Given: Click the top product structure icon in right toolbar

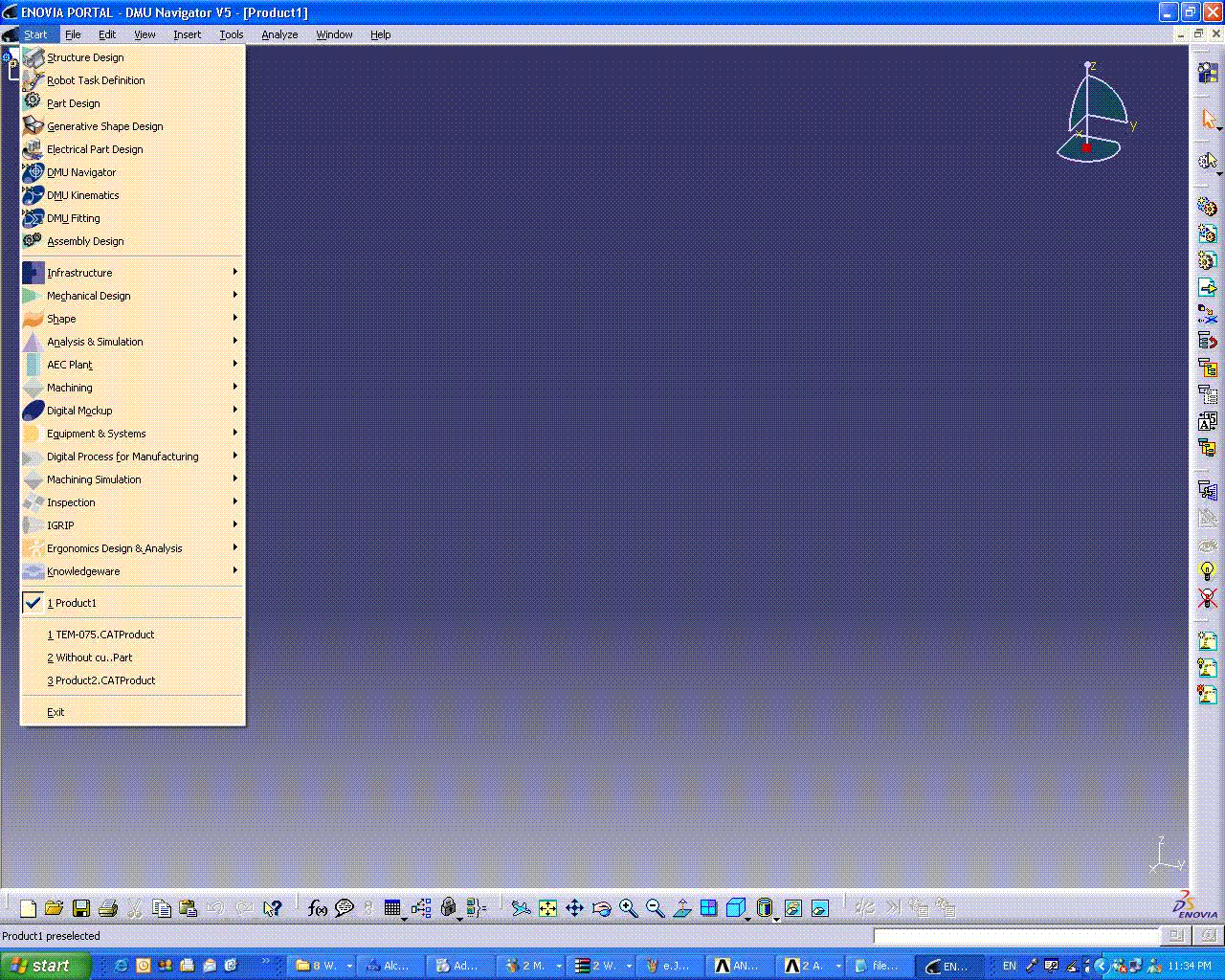Looking at the screenshot, I should [1208, 74].
